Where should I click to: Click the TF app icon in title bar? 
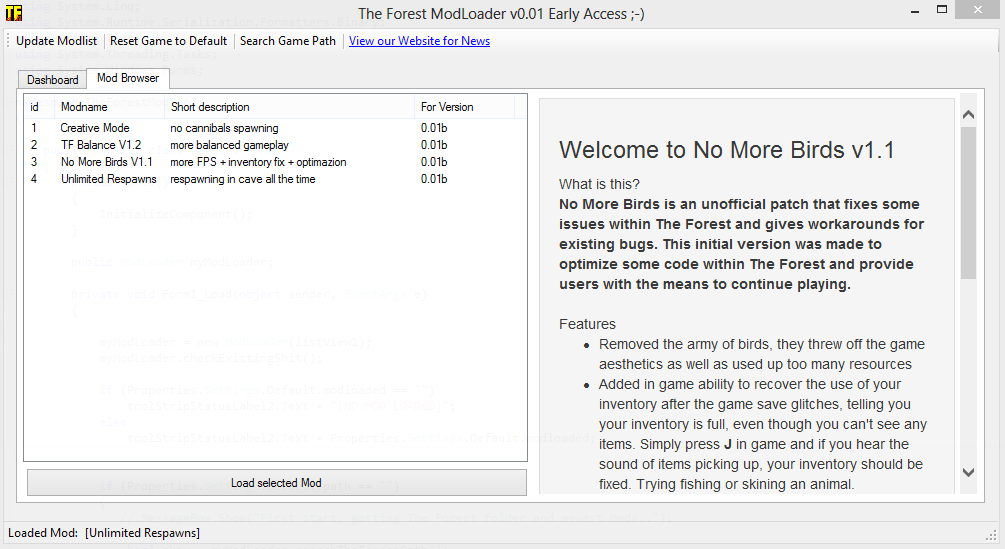tap(14, 13)
